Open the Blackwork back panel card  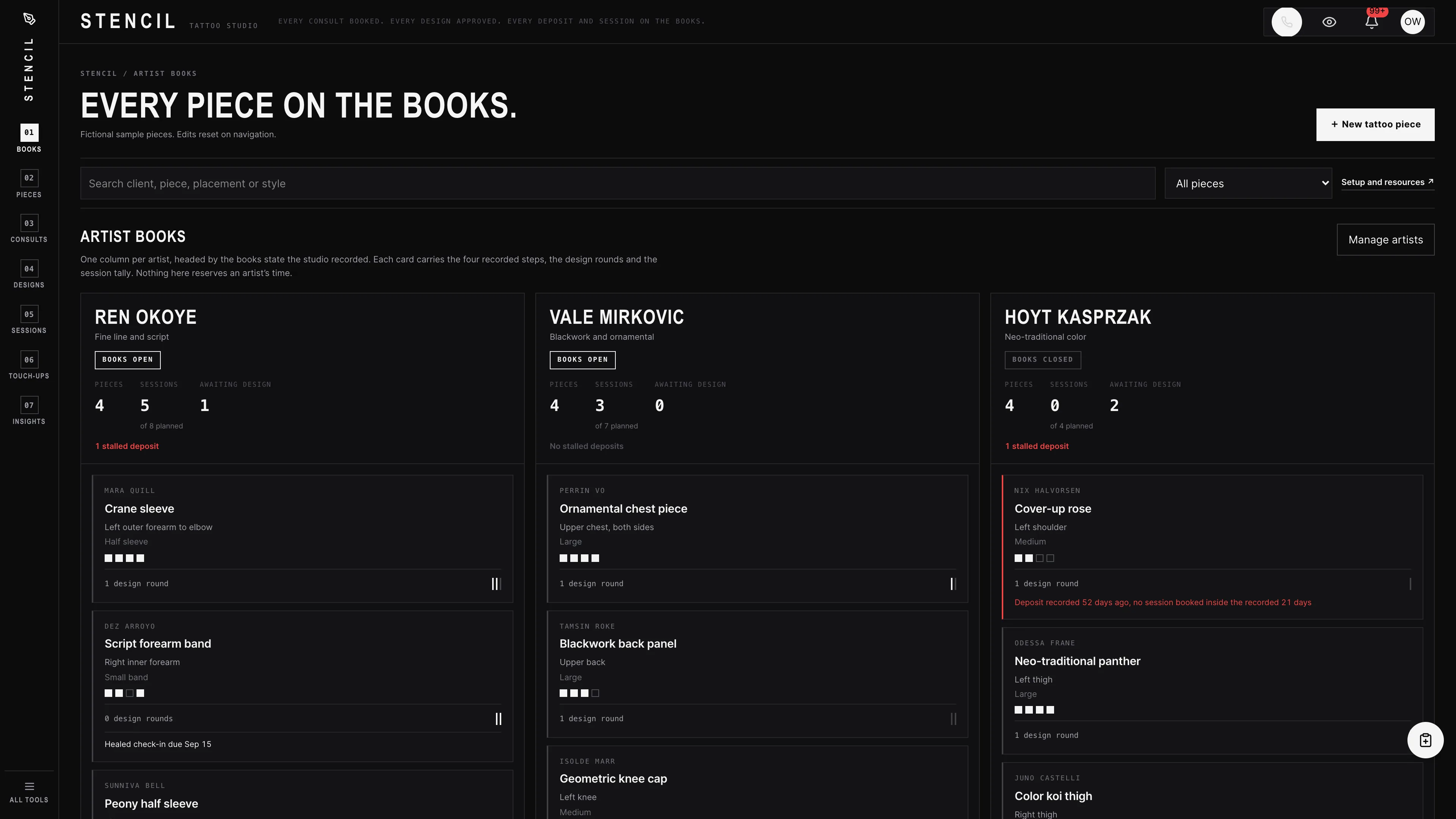(x=758, y=674)
